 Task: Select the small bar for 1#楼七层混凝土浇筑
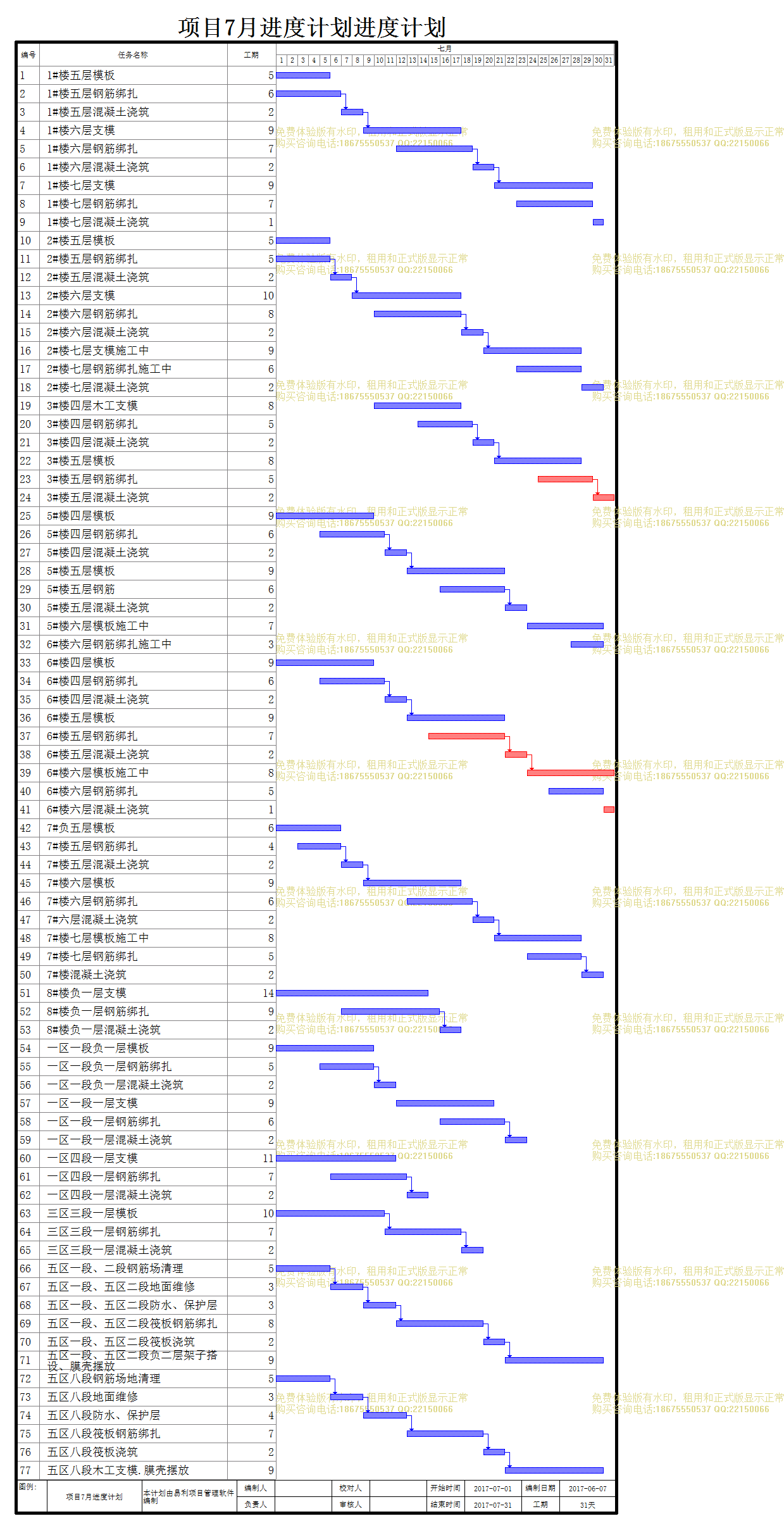tap(598, 222)
